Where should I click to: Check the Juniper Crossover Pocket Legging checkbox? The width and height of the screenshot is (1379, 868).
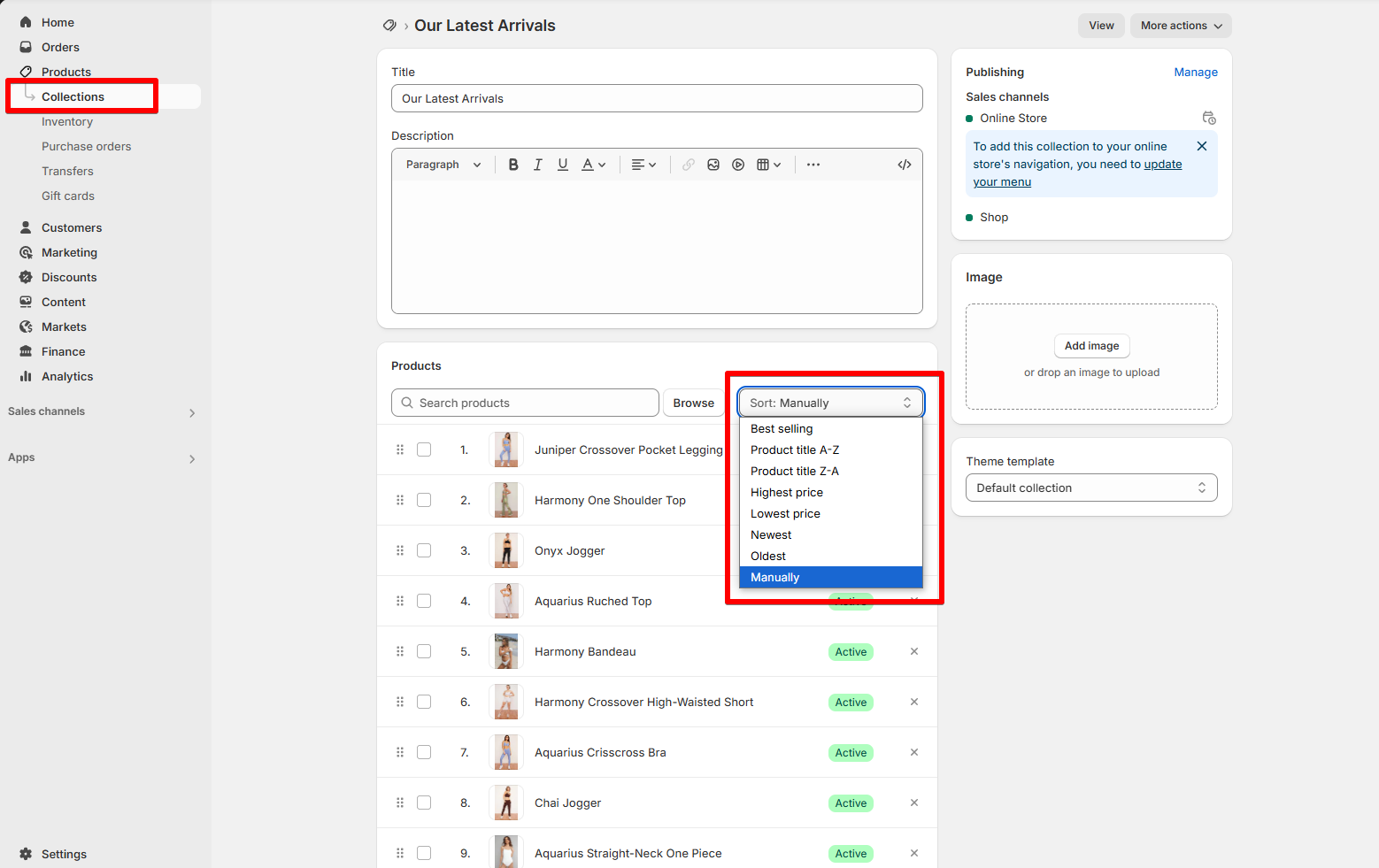click(x=424, y=449)
